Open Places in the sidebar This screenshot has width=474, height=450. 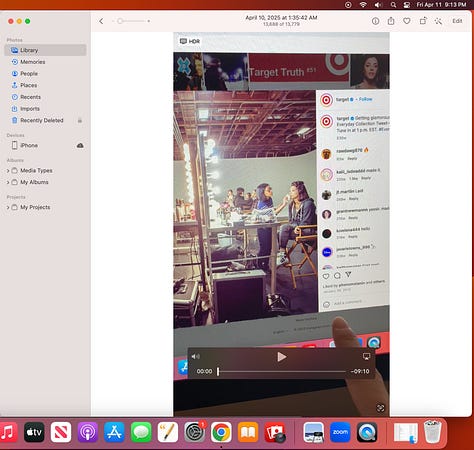coord(28,85)
